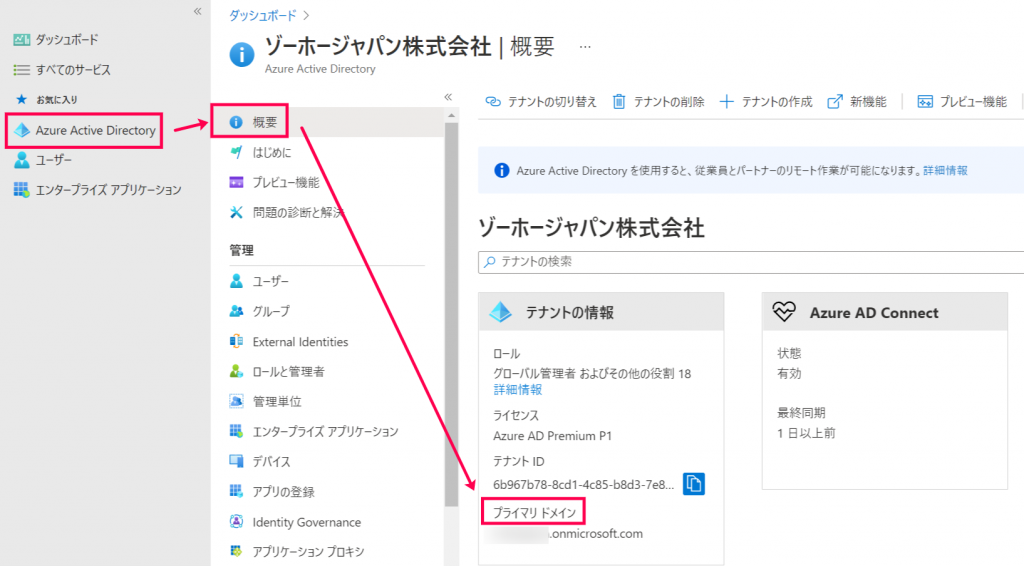This screenshot has width=1024, height=566.
Task: Click the ロールと管理者 icon
Action: [x=236, y=371]
